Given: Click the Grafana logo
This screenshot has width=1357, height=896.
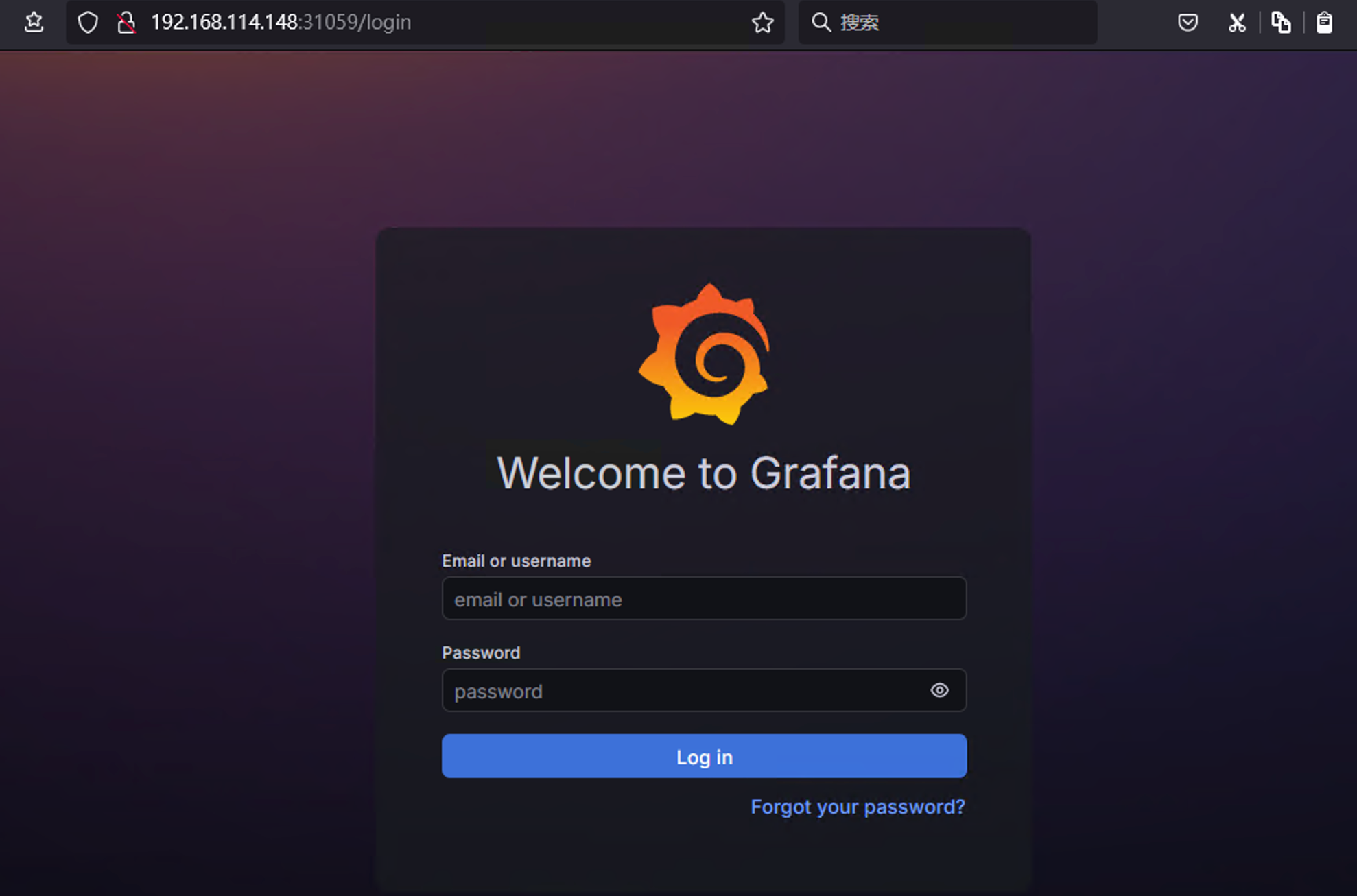Looking at the screenshot, I should click(705, 354).
